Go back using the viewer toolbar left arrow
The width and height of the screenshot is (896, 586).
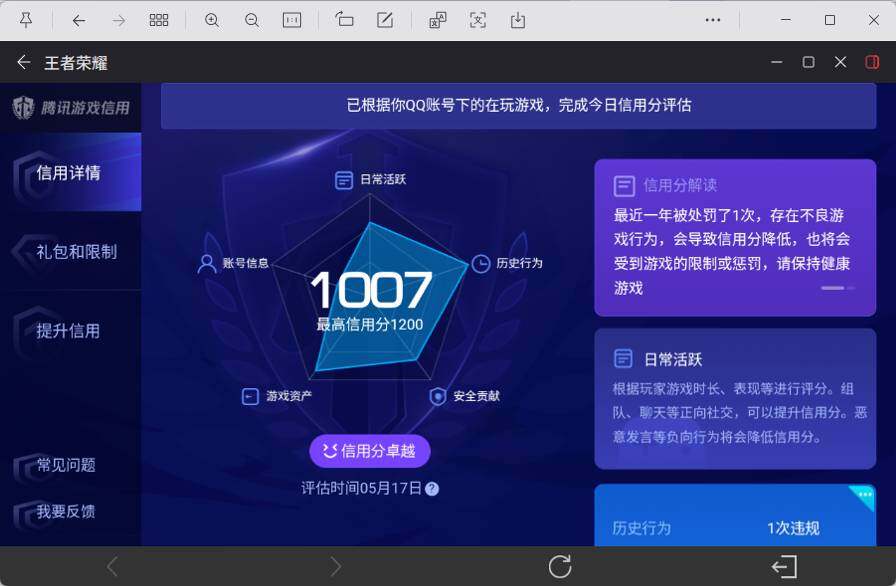pyautogui.click(x=79, y=21)
